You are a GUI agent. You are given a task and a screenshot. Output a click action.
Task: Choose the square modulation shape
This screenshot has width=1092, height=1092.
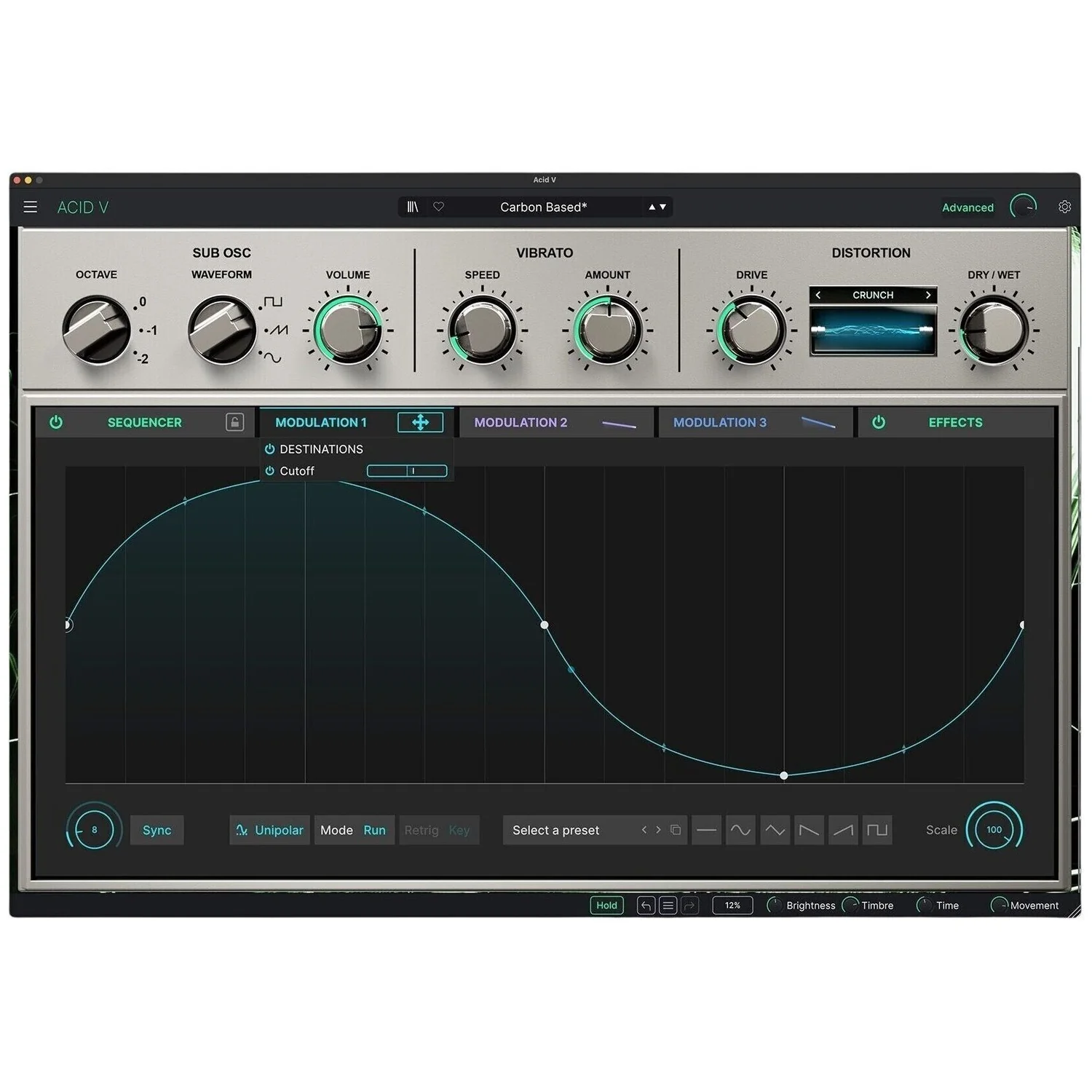[x=877, y=830]
